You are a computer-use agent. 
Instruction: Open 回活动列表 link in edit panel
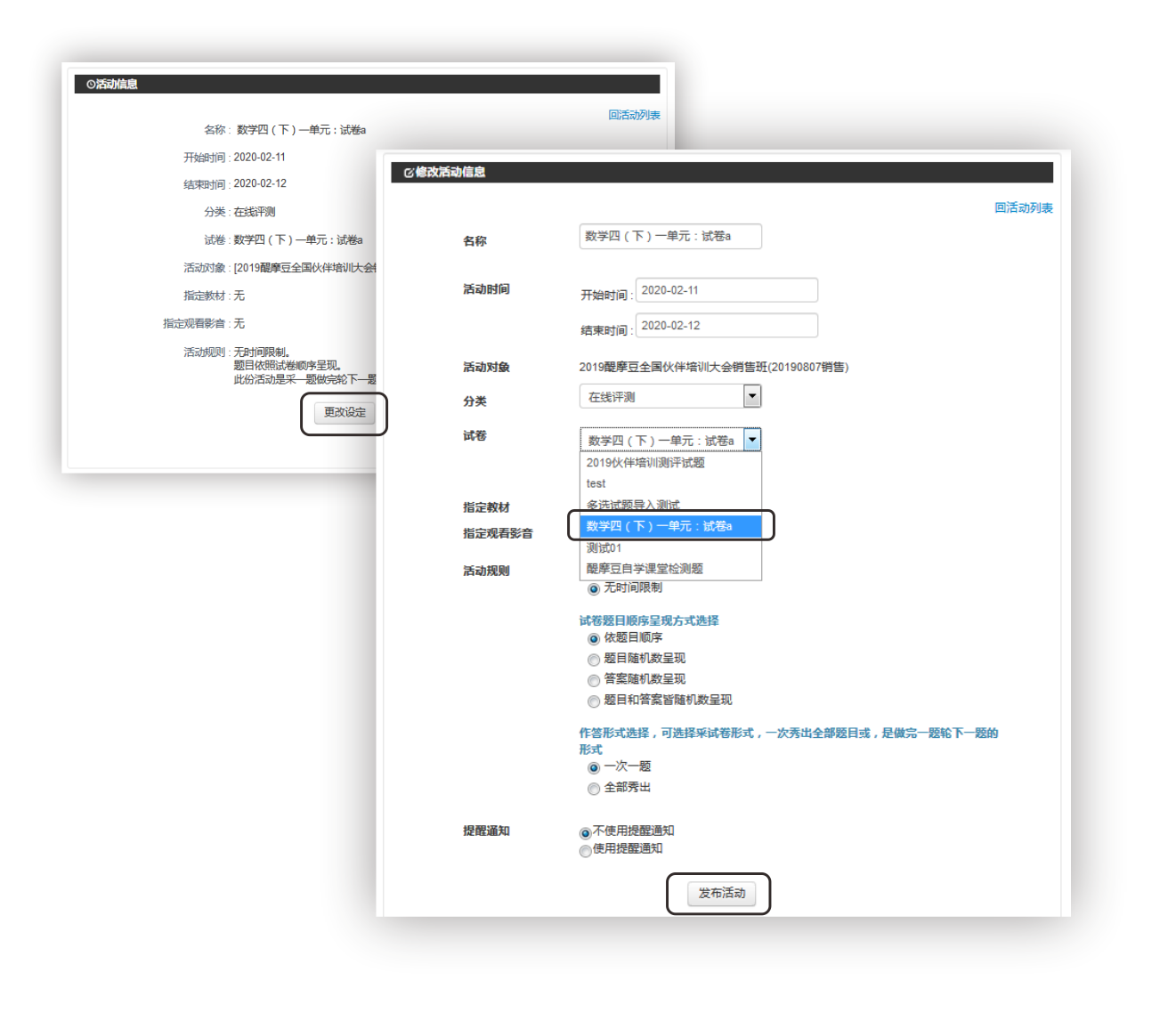tap(1023, 208)
